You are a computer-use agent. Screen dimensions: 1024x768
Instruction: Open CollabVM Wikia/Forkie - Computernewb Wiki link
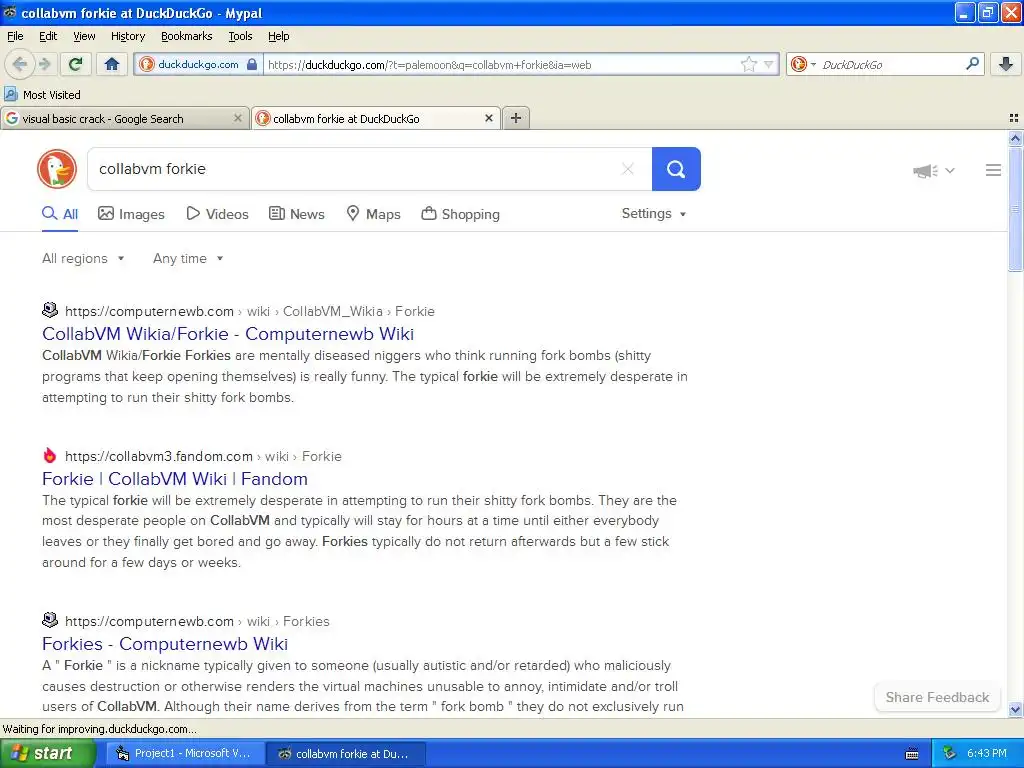point(228,334)
